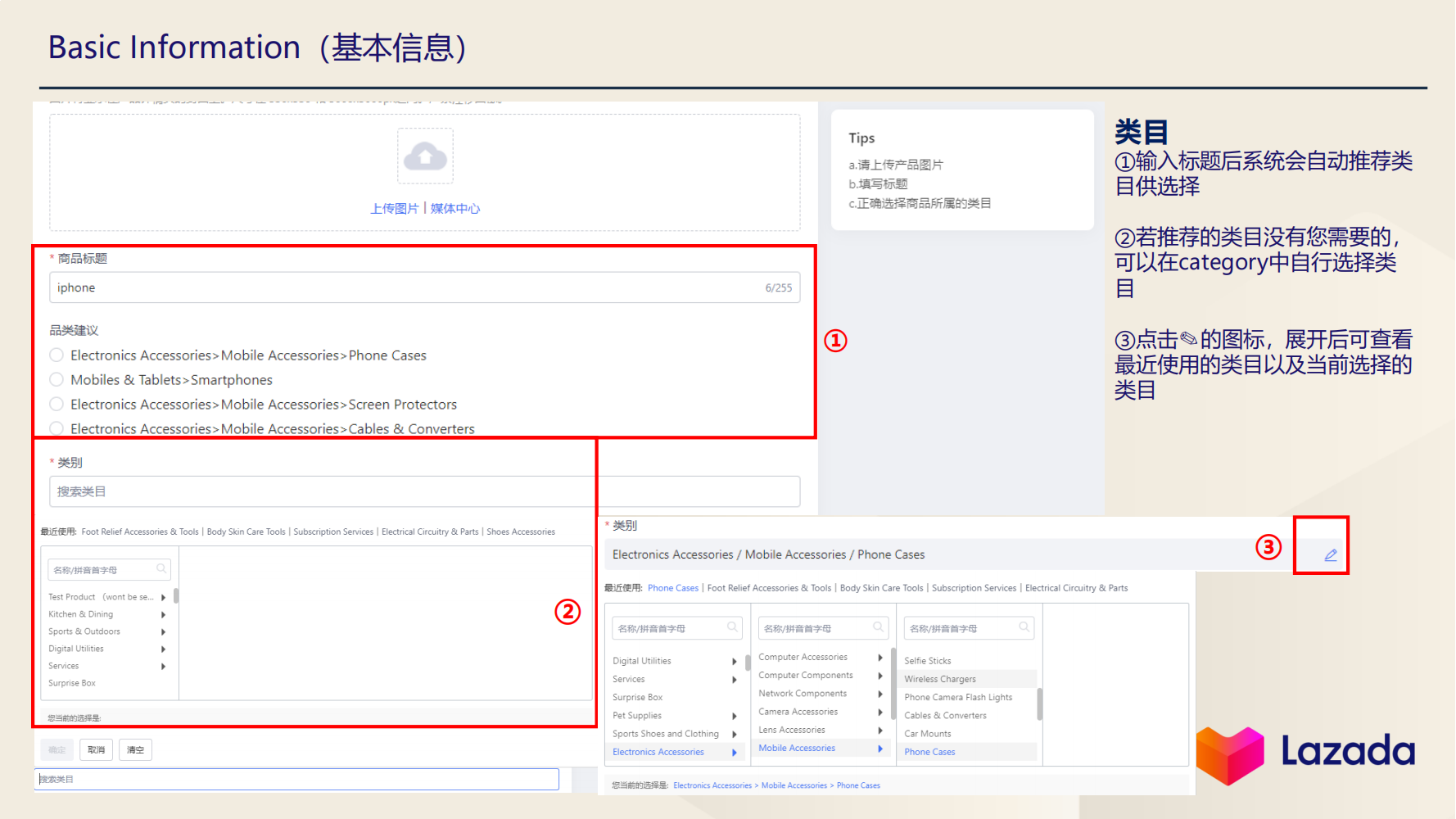Select Wireless Chargers in the third column
This screenshot has width=1456, height=819.
coord(938,679)
